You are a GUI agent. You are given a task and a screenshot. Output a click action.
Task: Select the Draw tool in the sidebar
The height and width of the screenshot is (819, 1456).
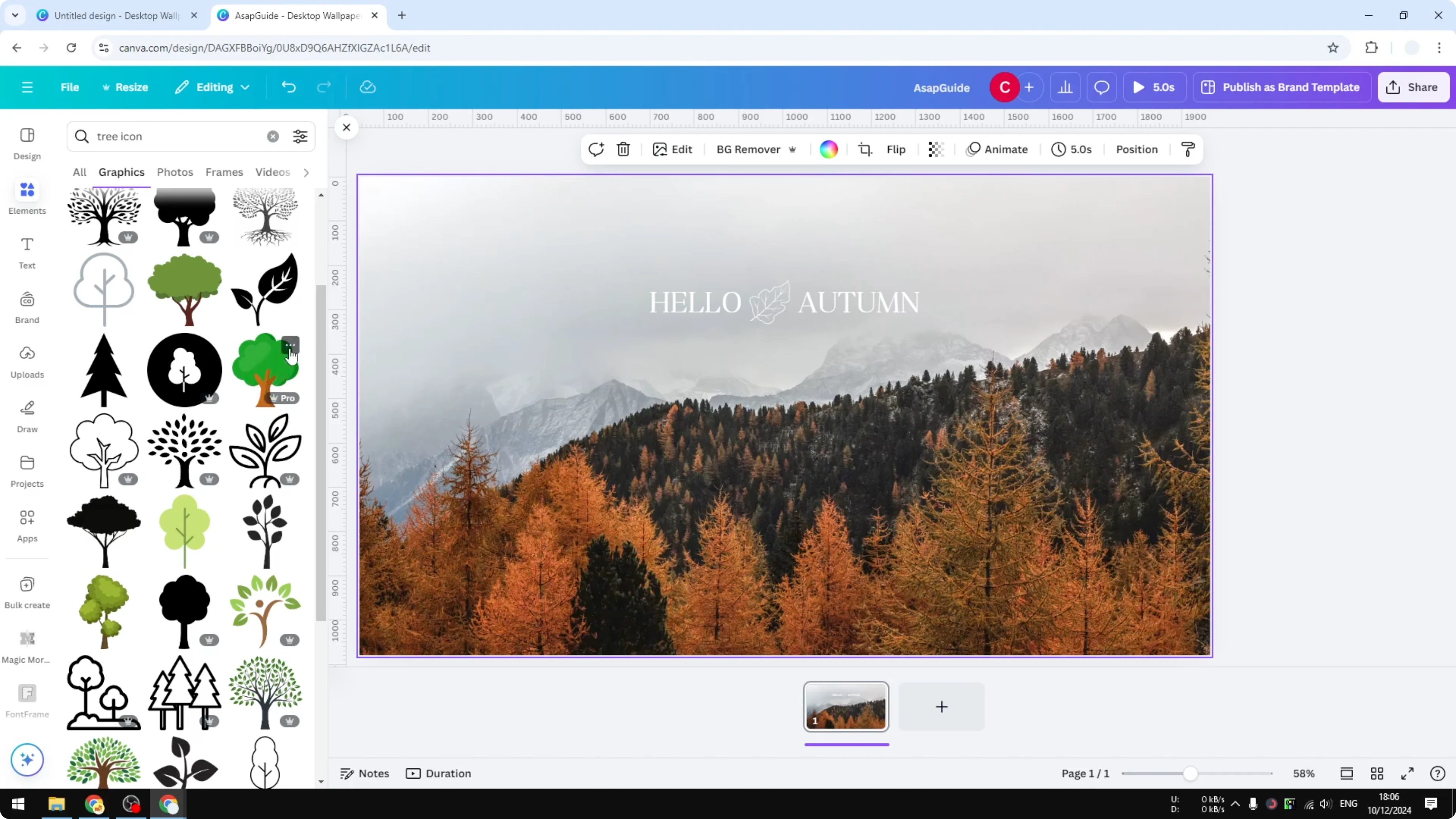tap(27, 415)
